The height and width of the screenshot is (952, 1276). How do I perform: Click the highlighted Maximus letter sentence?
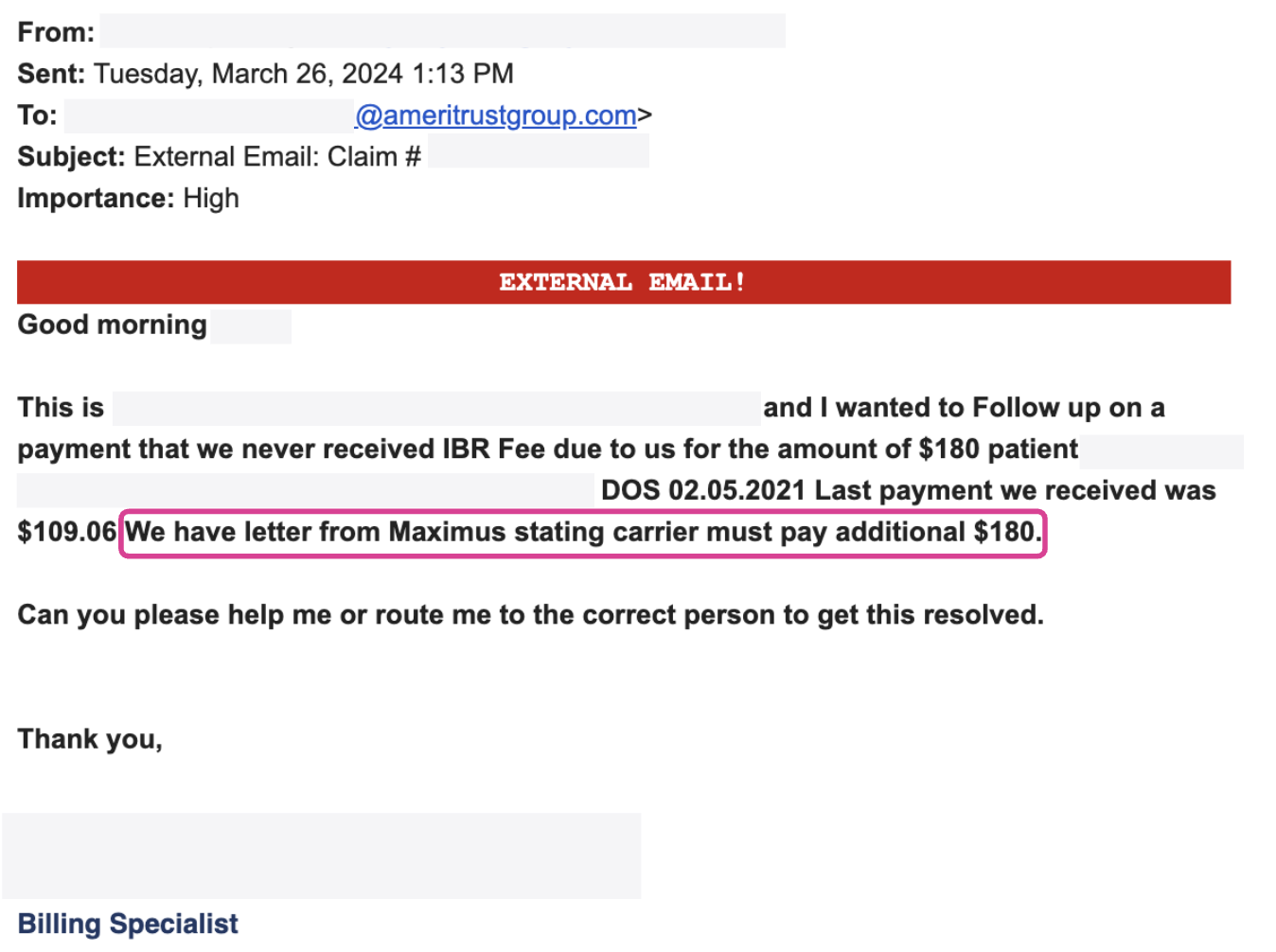583,533
